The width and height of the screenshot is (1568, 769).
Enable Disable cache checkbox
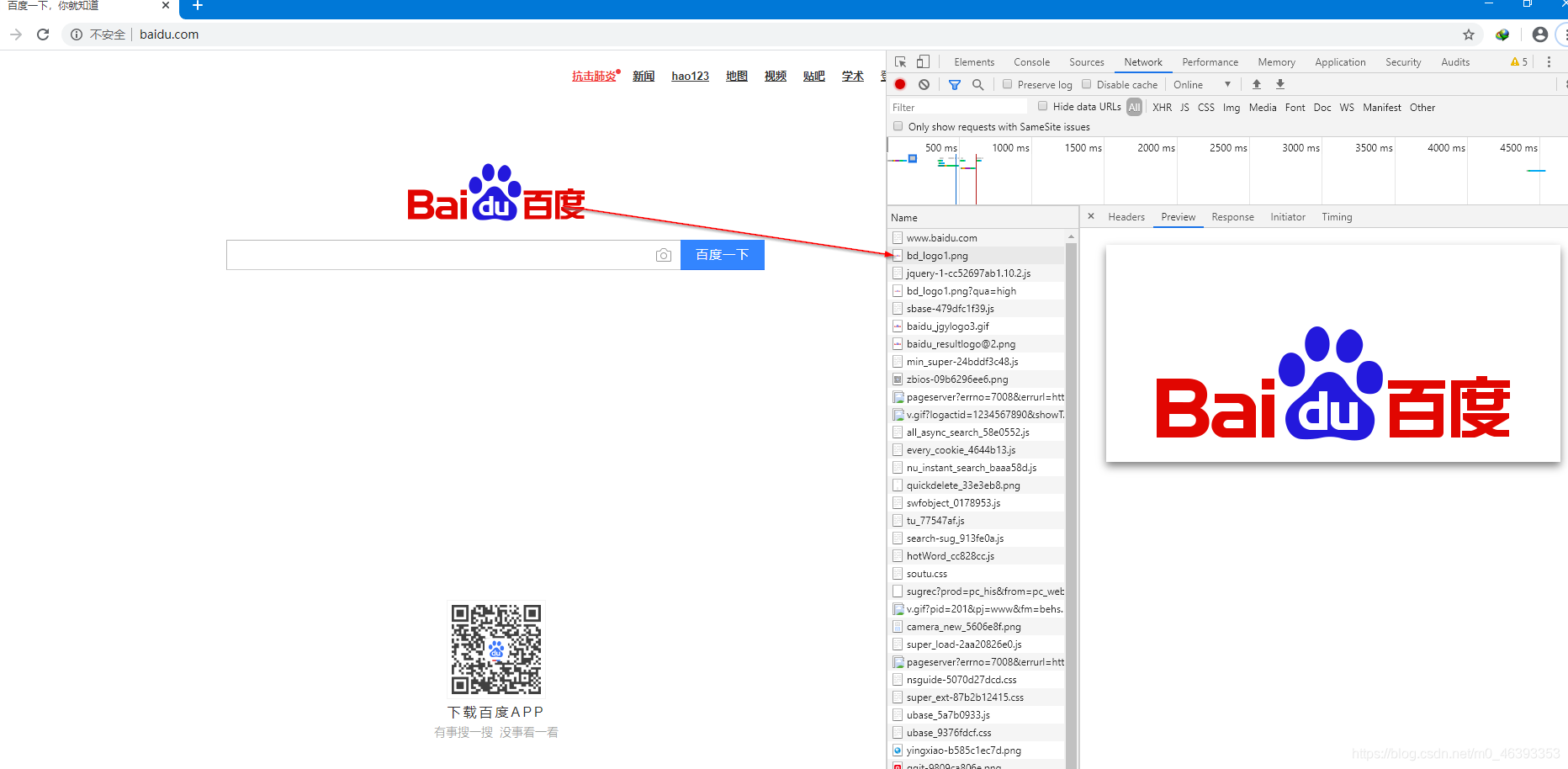click(x=1087, y=84)
